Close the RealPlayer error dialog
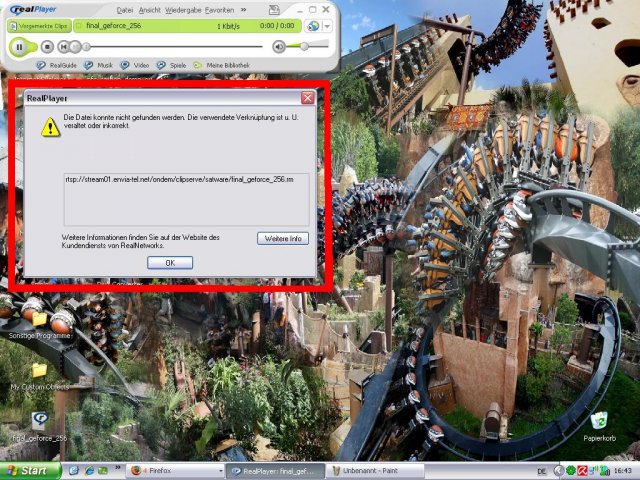 (308, 98)
